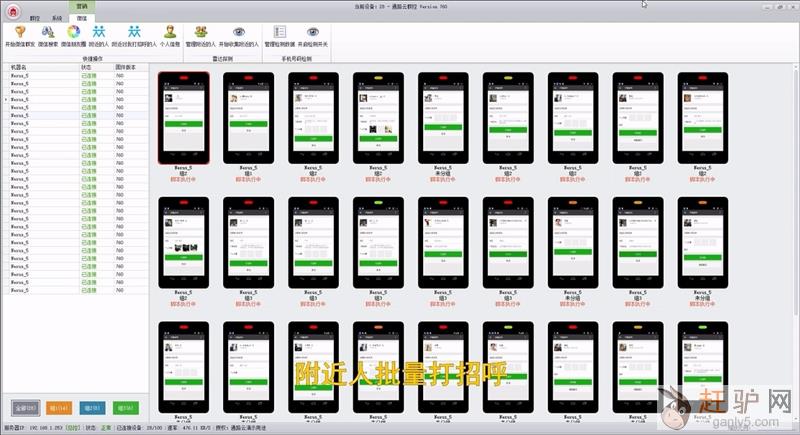This screenshot has width=800, height=435.
Task: Click the orange group filter button
Action: click(59, 408)
